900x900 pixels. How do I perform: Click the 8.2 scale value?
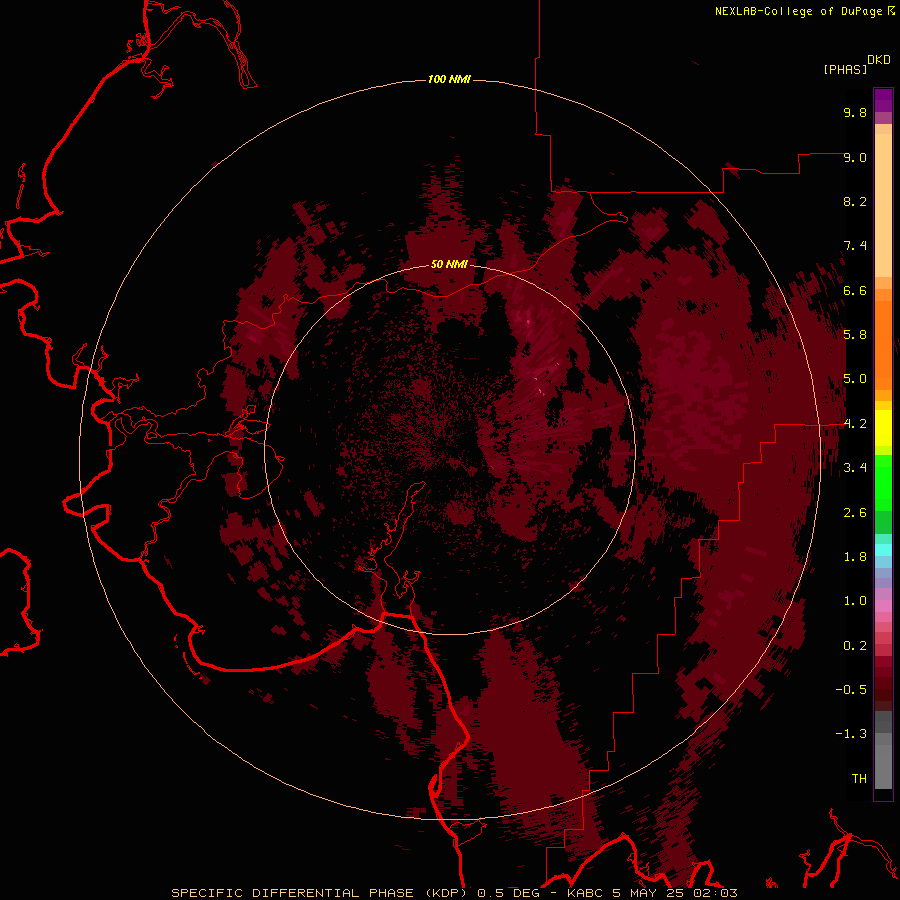855,201
